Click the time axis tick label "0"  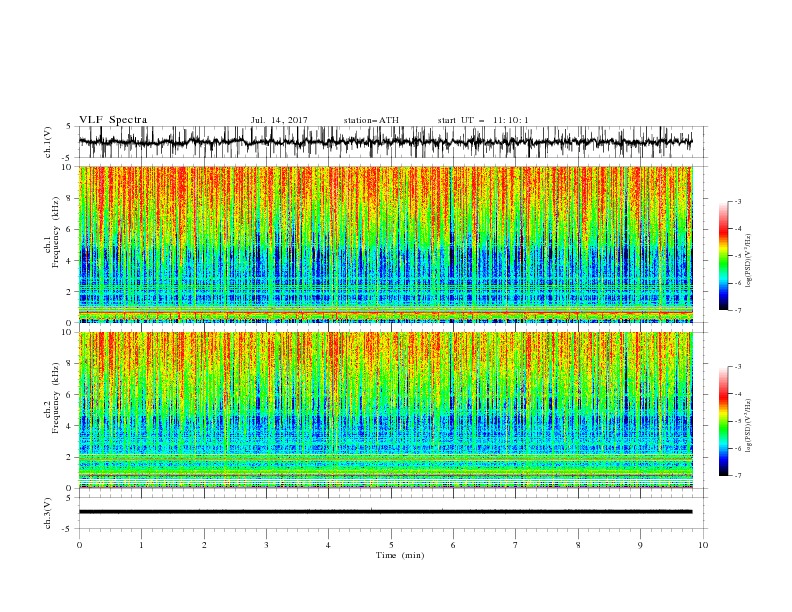79,545
